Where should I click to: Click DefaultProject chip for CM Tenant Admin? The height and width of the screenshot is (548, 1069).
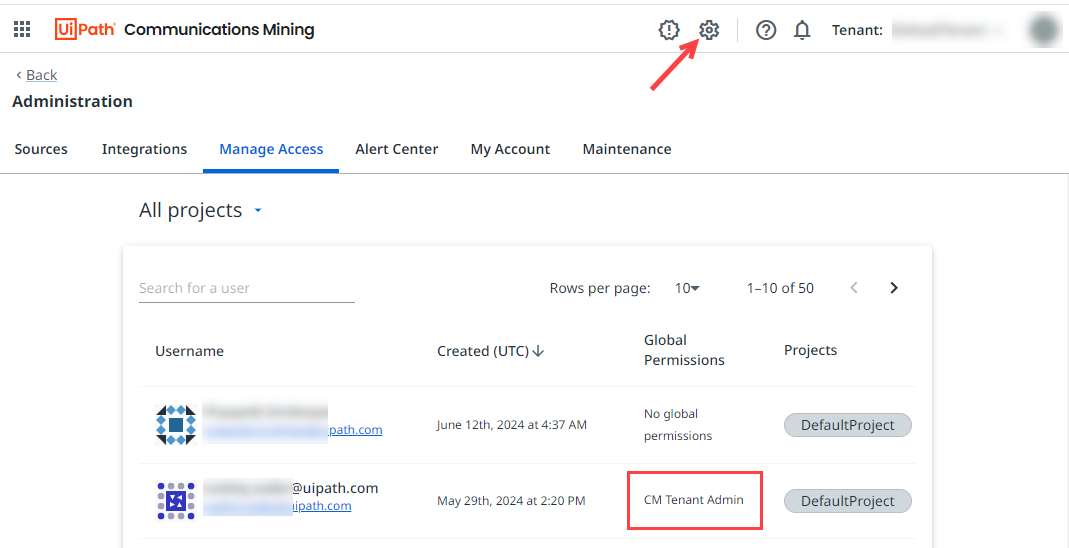pyautogui.click(x=847, y=501)
